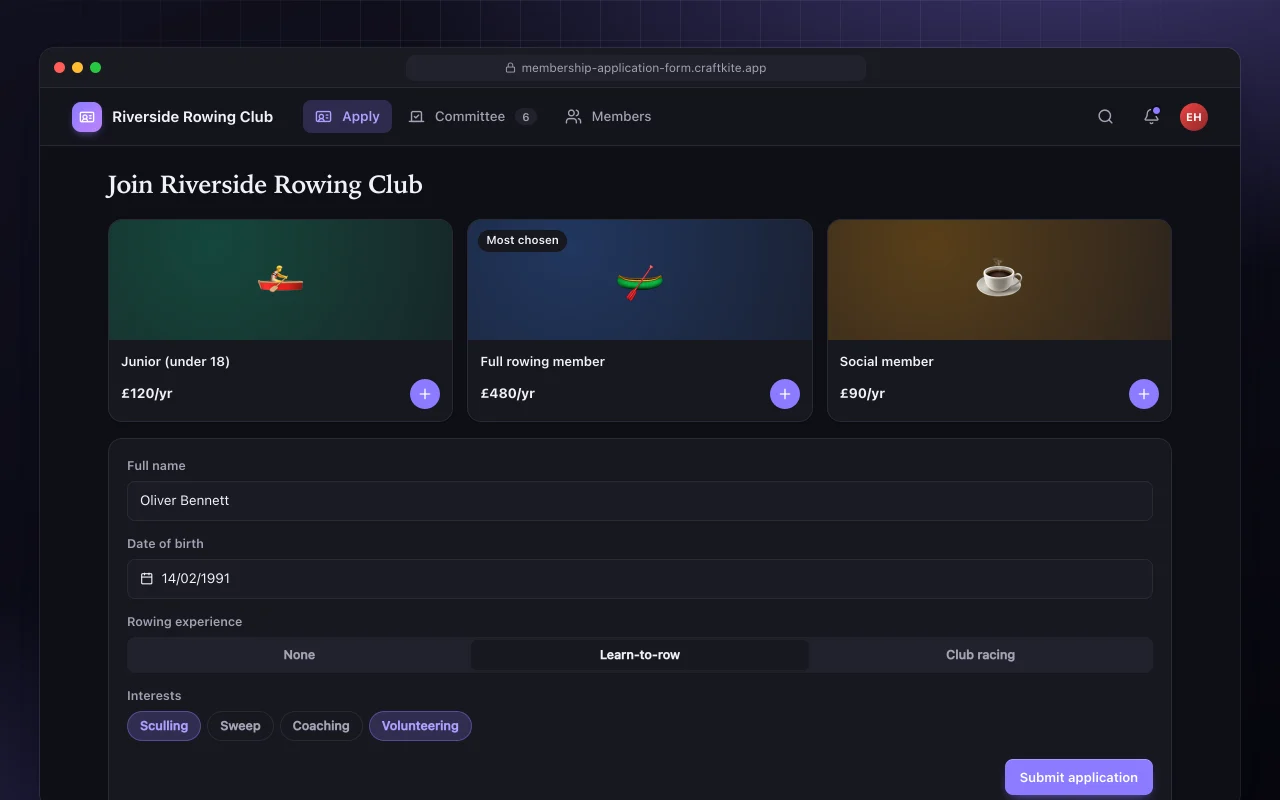Go to the Apply tab
1280x800 pixels.
coord(347,117)
